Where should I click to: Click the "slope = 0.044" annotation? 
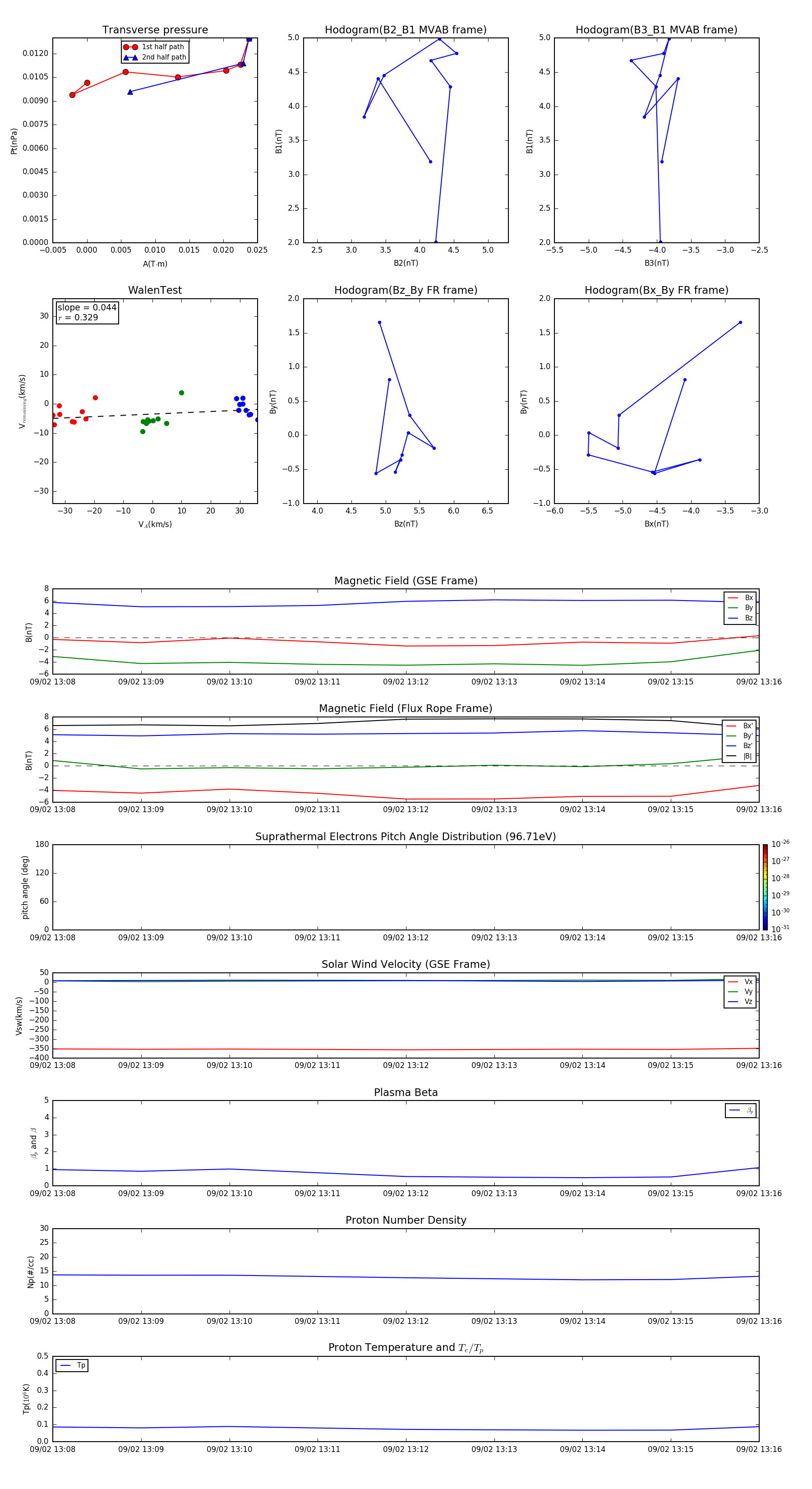(x=87, y=308)
